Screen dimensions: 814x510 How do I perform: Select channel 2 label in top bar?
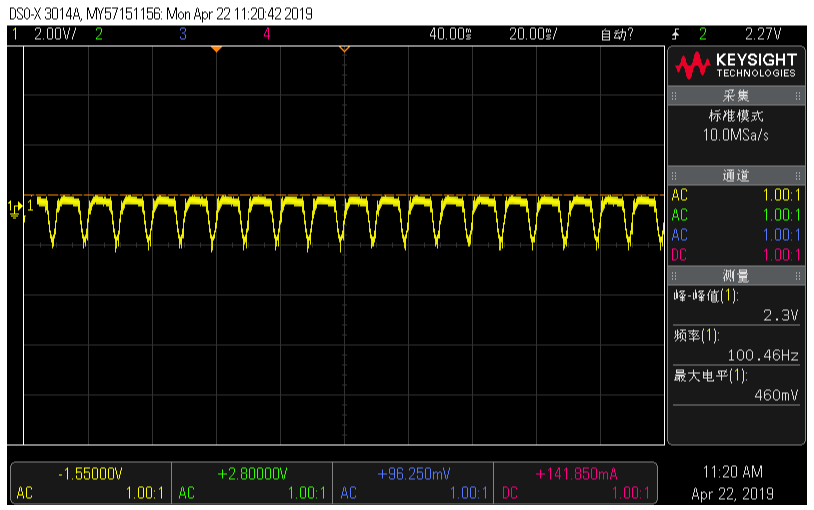click(x=99, y=34)
